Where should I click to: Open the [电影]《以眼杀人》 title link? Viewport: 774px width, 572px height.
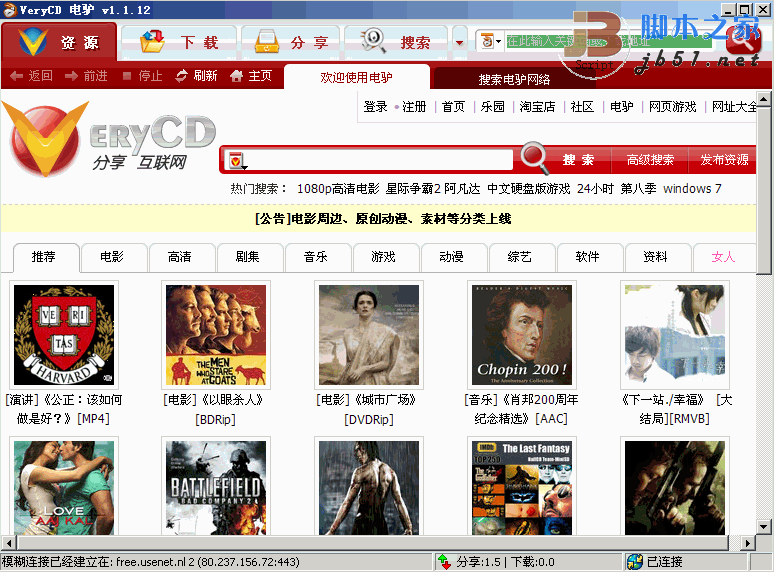tap(215, 410)
